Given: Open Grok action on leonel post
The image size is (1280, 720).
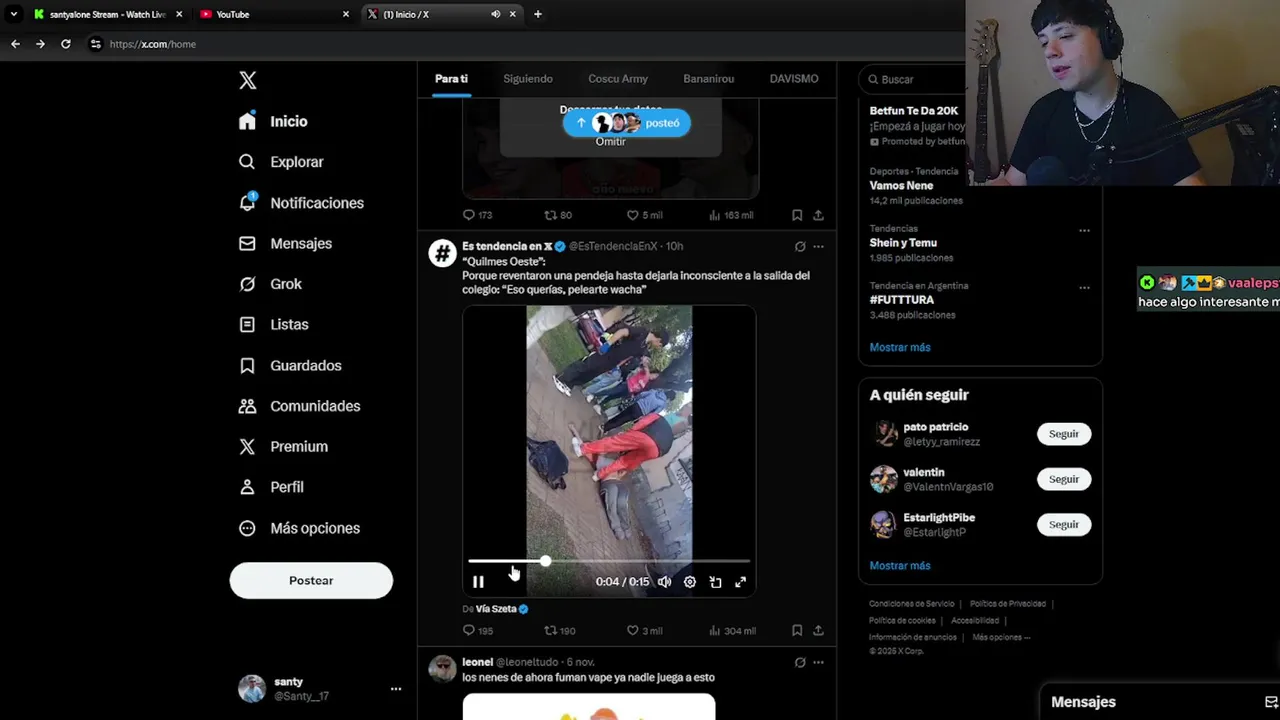Looking at the screenshot, I should (800, 662).
